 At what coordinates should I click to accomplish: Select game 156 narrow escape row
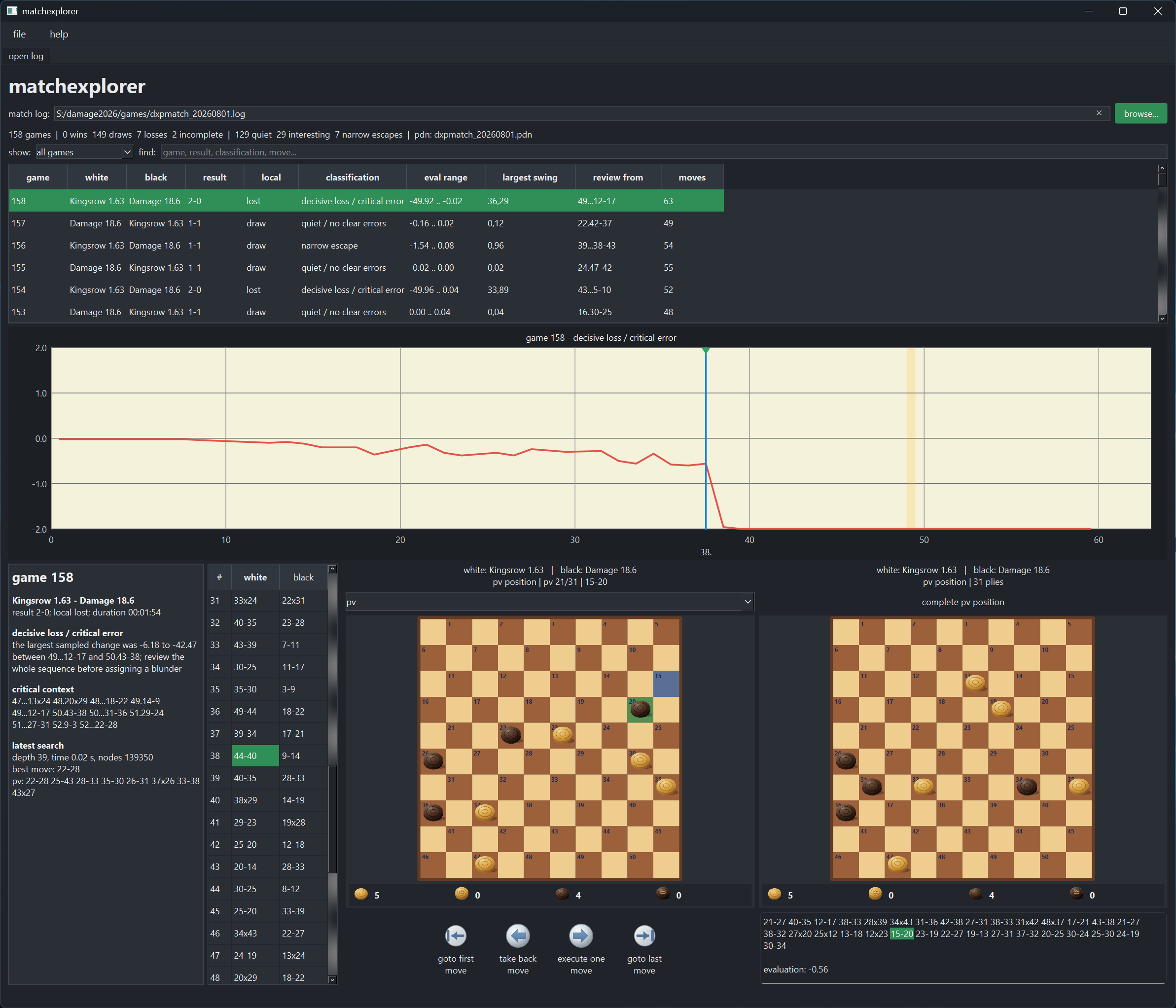366,245
